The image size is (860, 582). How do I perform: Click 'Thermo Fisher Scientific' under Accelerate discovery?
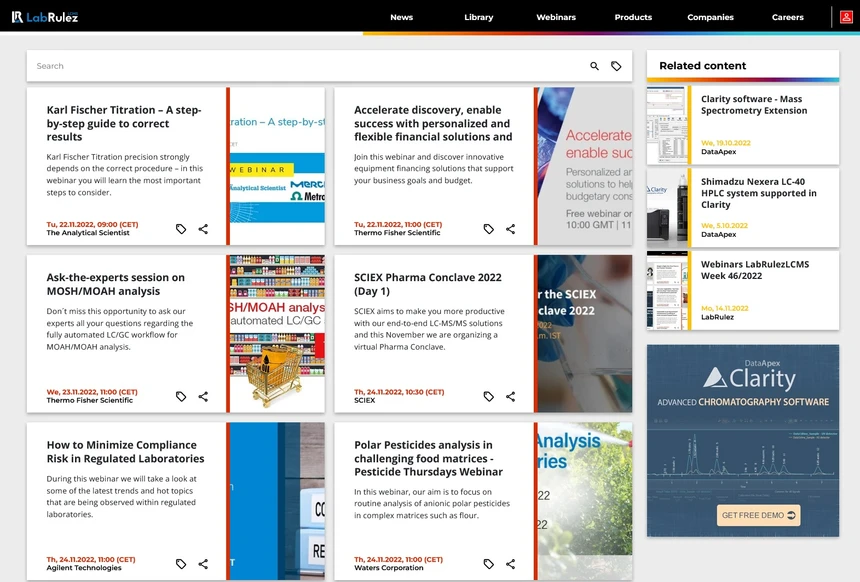coord(397,233)
